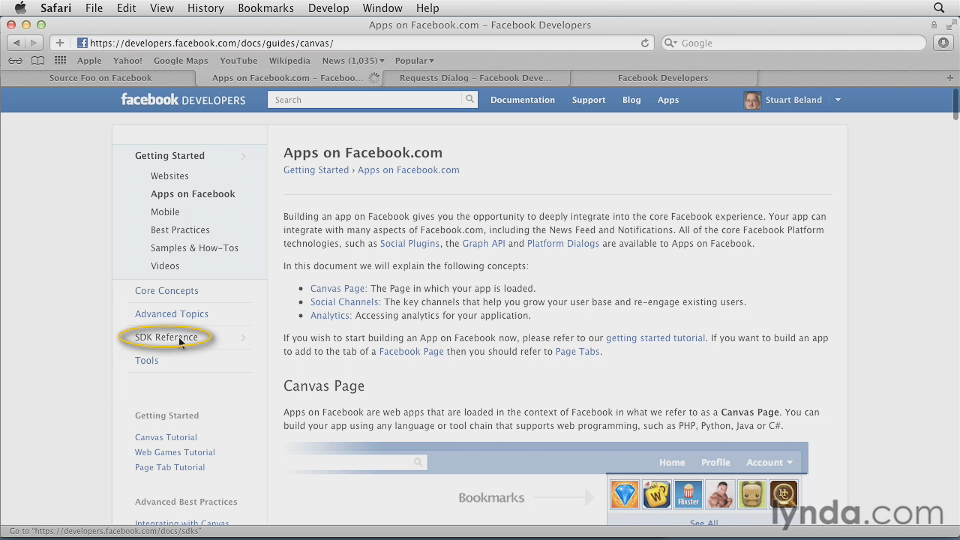Image resolution: width=960 pixels, height=540 pixels.
Task: Open the account dropdown arrow beside Stuart Beland
Action: (x=838, y=100)
